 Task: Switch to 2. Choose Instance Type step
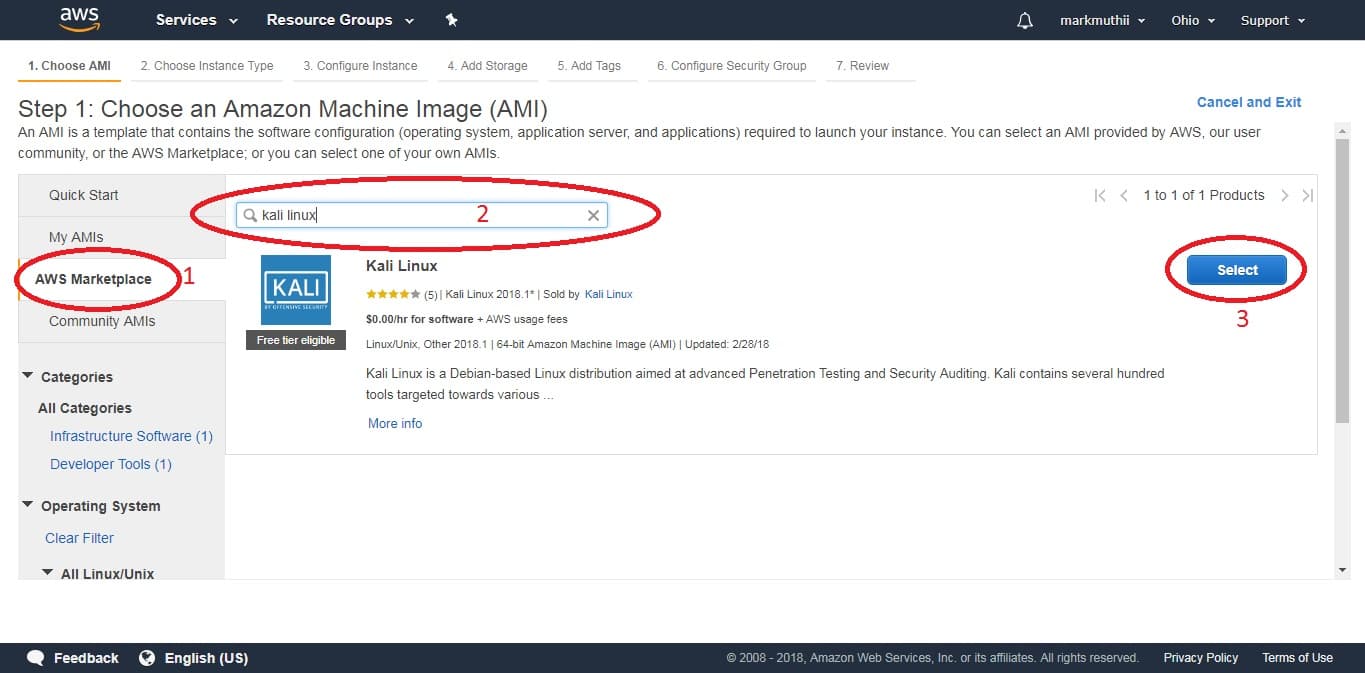207,66
